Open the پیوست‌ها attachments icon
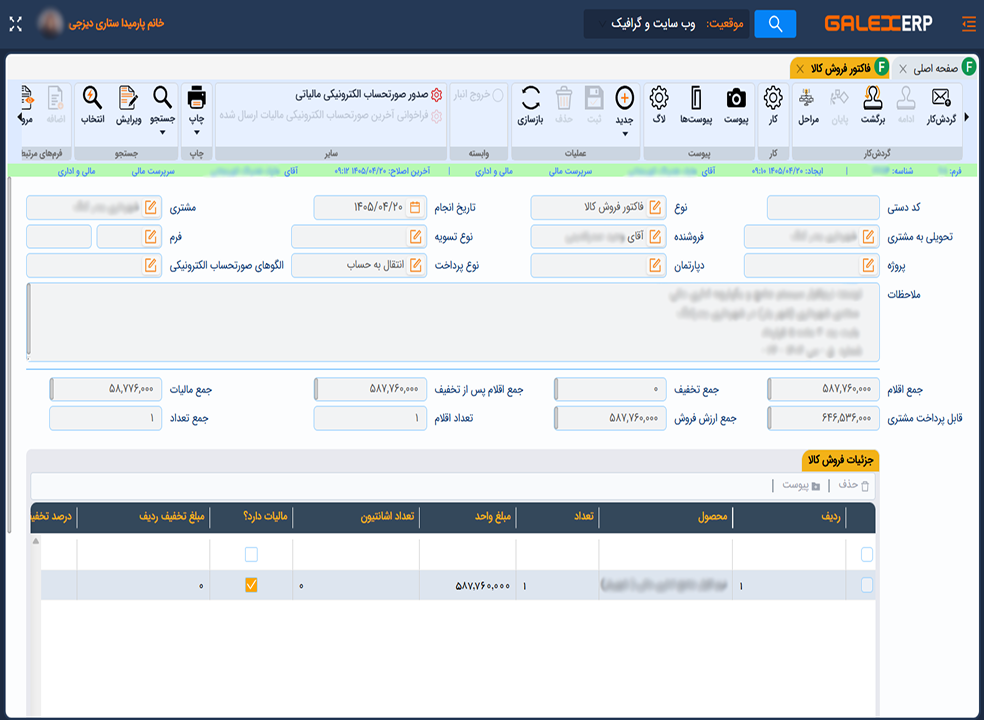The image size is (984, 720). pyautogui.click(x=696, y=99)
